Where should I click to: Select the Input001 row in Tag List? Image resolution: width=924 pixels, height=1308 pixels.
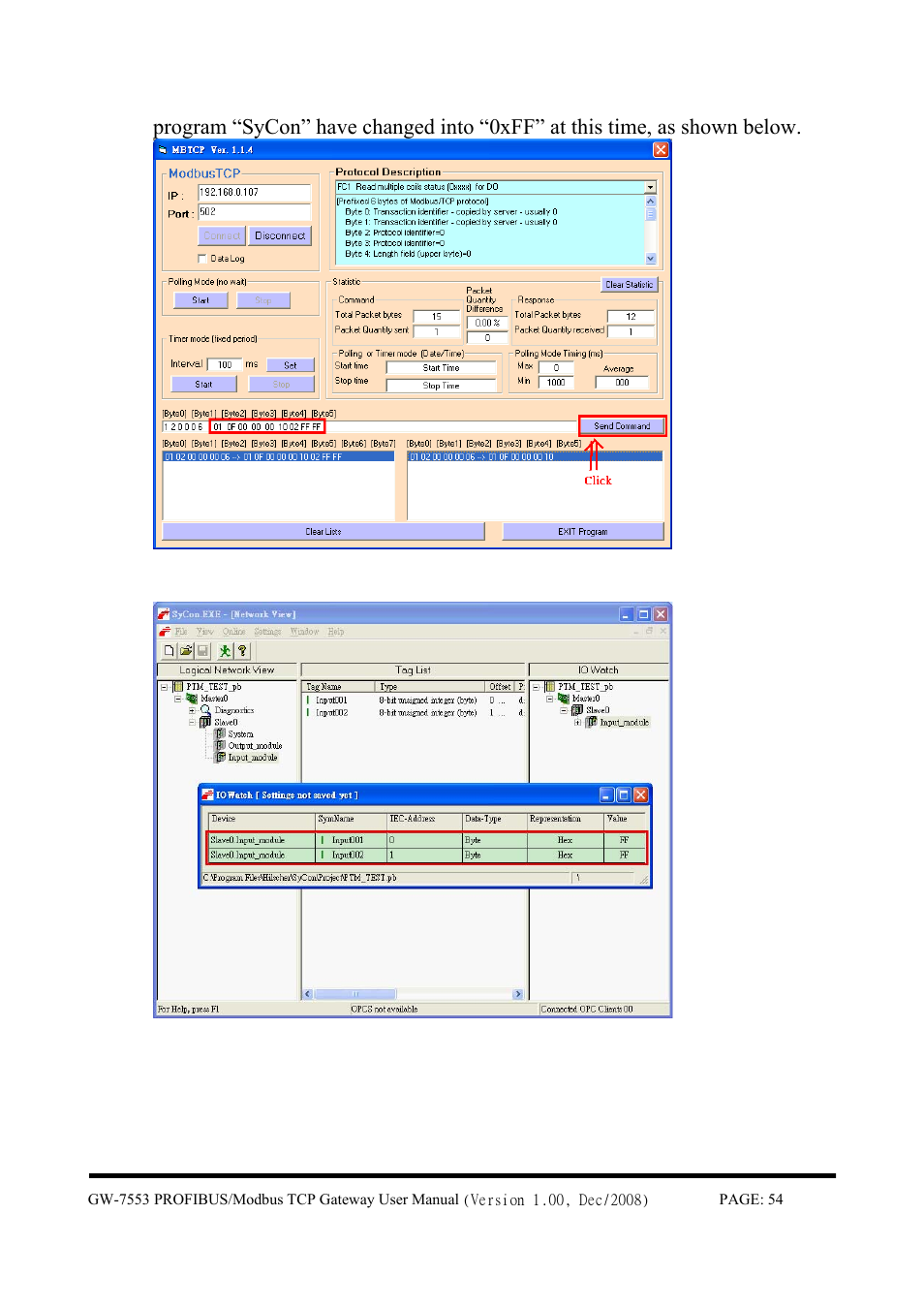pos(415,700)
